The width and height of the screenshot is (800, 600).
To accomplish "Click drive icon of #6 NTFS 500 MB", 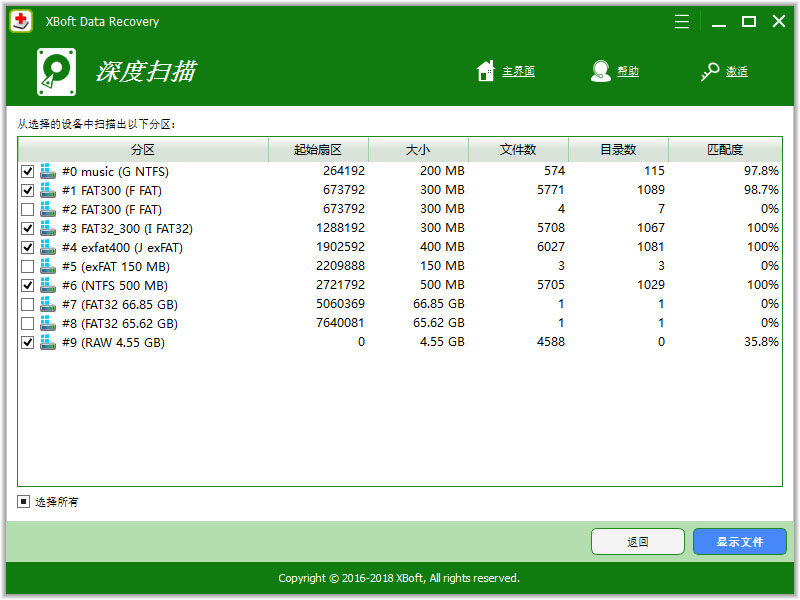I will 47,285.
